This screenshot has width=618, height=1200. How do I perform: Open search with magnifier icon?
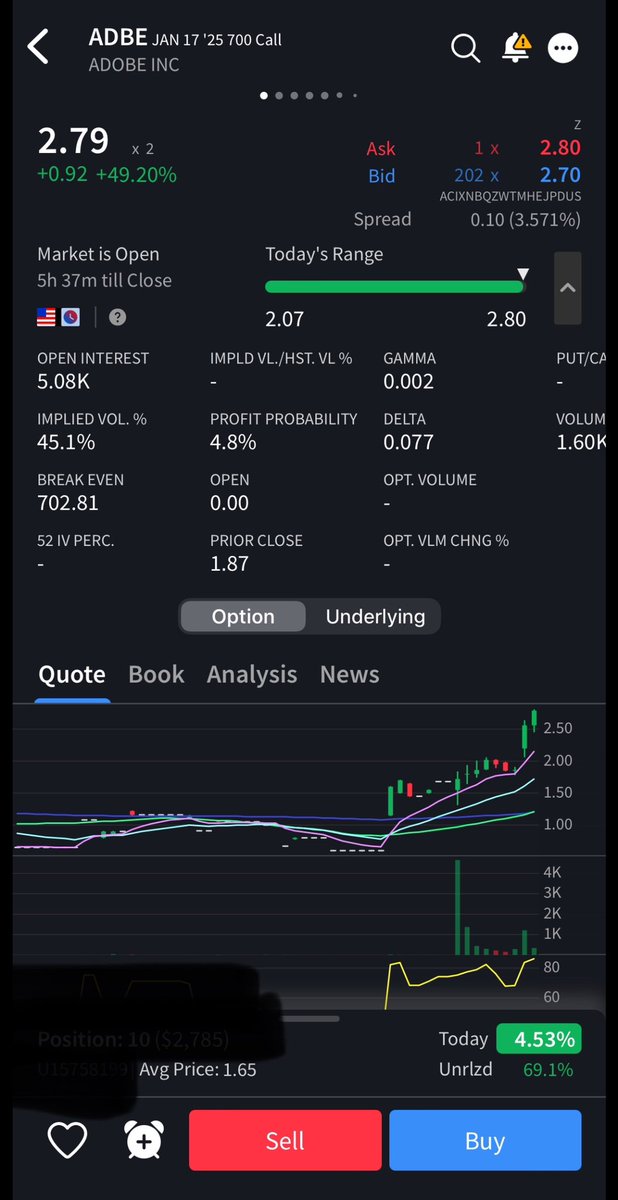[x=465, y=47]
